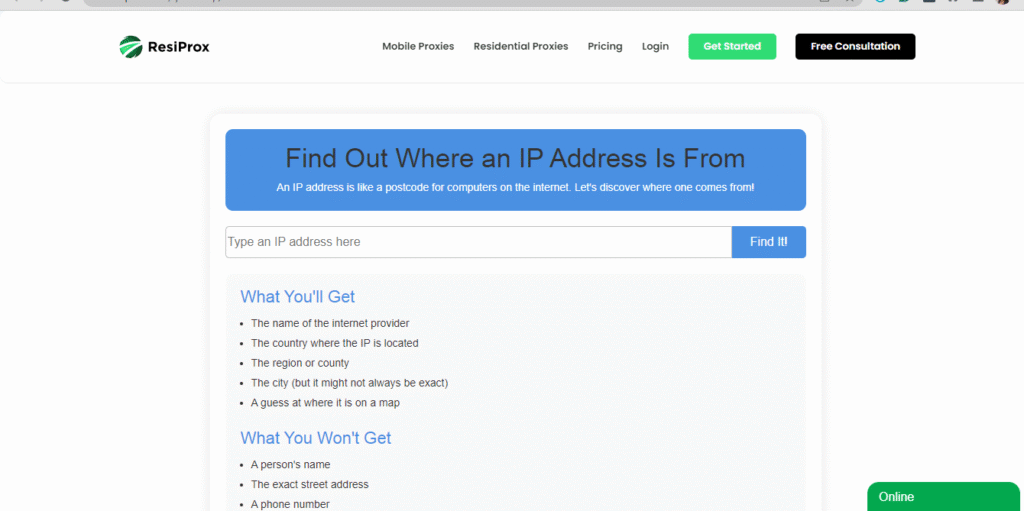Click the Chrome profile avatar icon
This screenshot has width=1024, height=511.
tap(1002, 2)
